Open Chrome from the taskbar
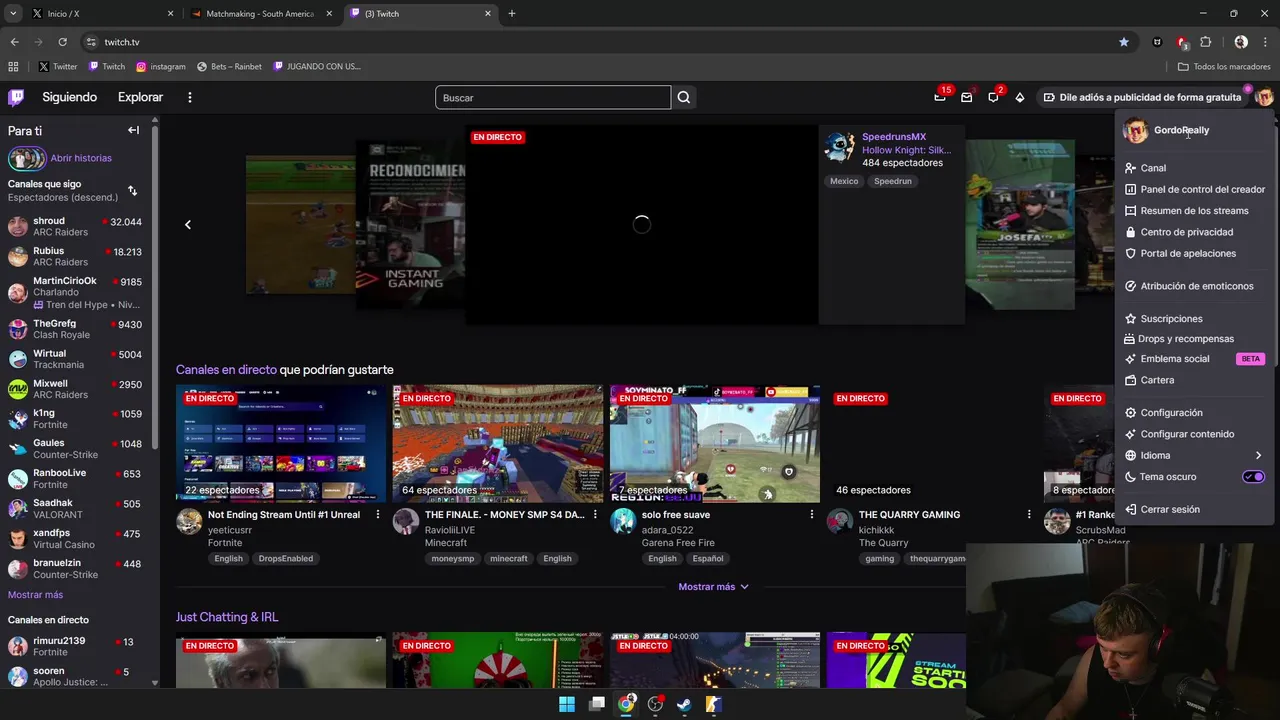 pyautogui.click(x=626, y=704)
